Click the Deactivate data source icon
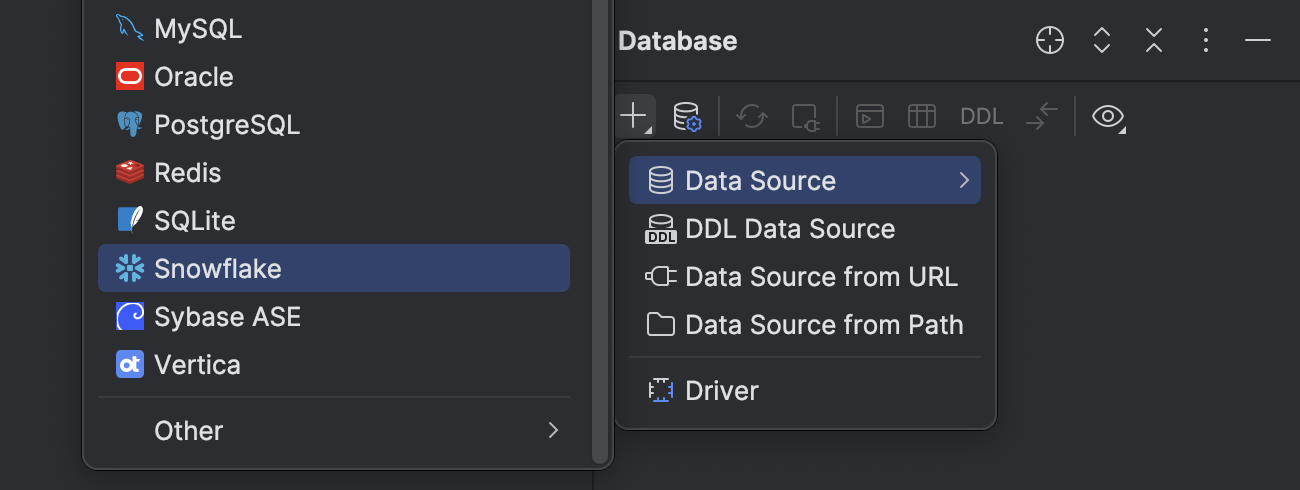The width and height of the screenshot is (1300, 490). [x=805, y=116]
